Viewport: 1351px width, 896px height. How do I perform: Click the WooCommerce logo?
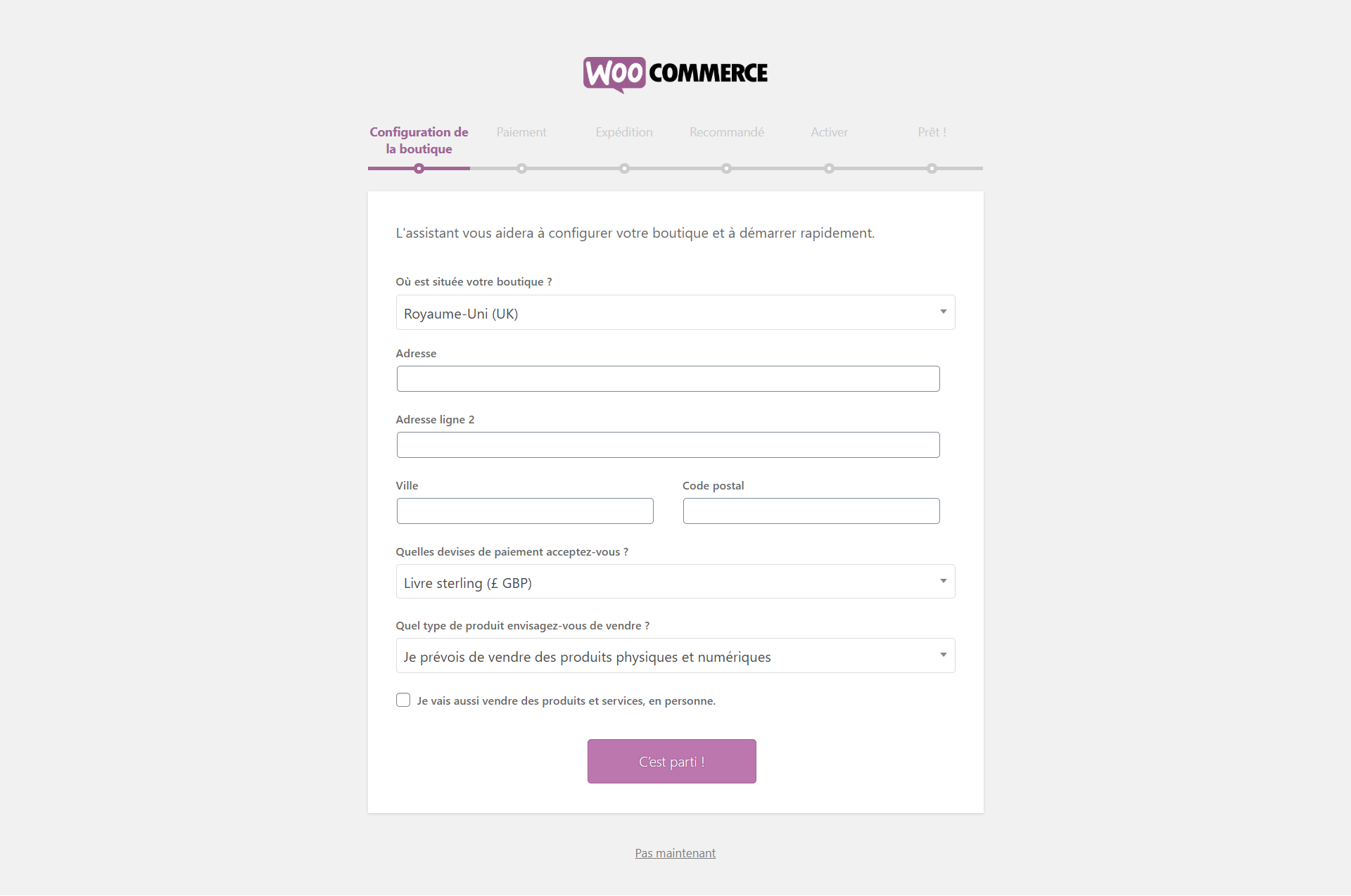coord(675,74)
